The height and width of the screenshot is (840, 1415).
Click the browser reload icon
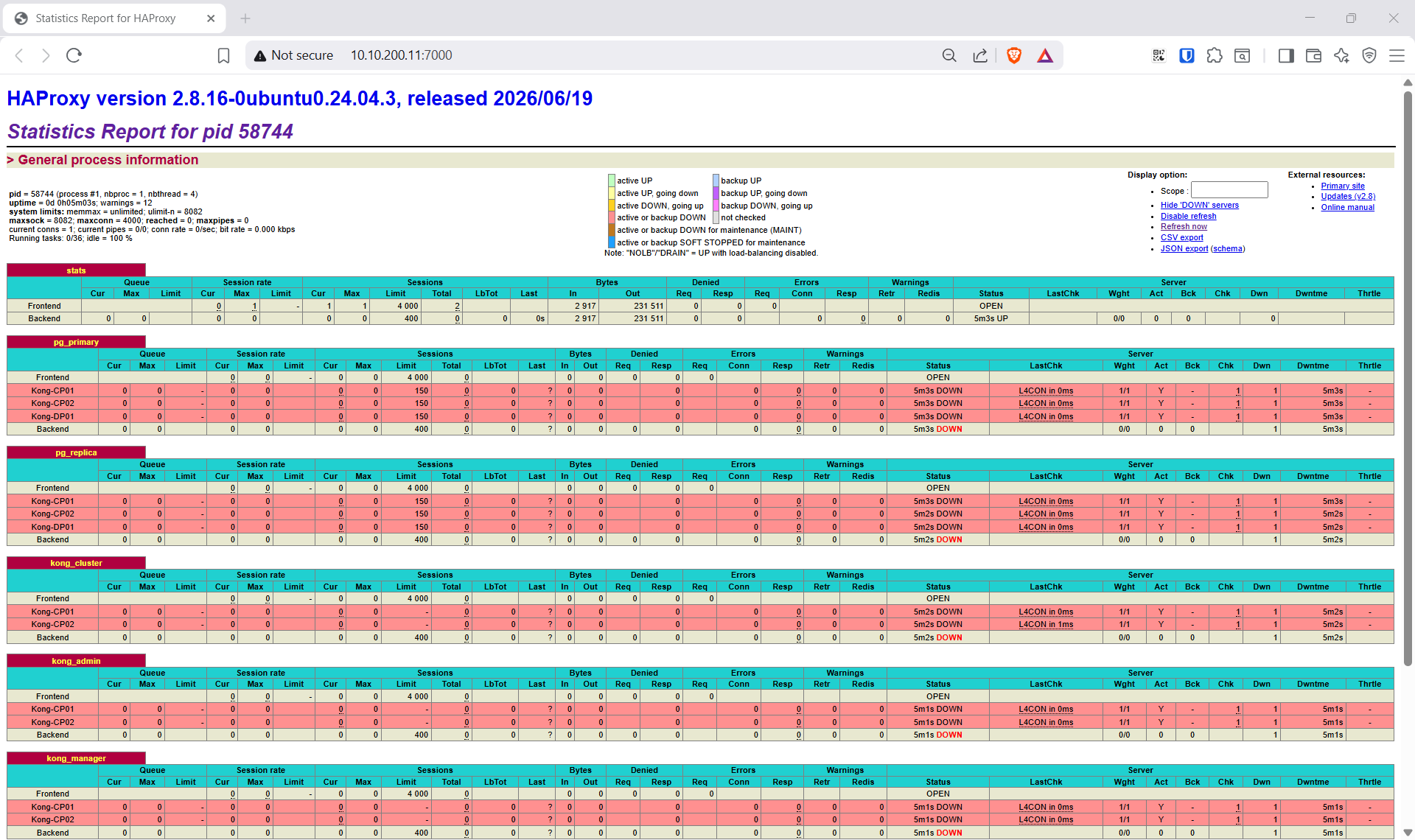coord(74,55)
